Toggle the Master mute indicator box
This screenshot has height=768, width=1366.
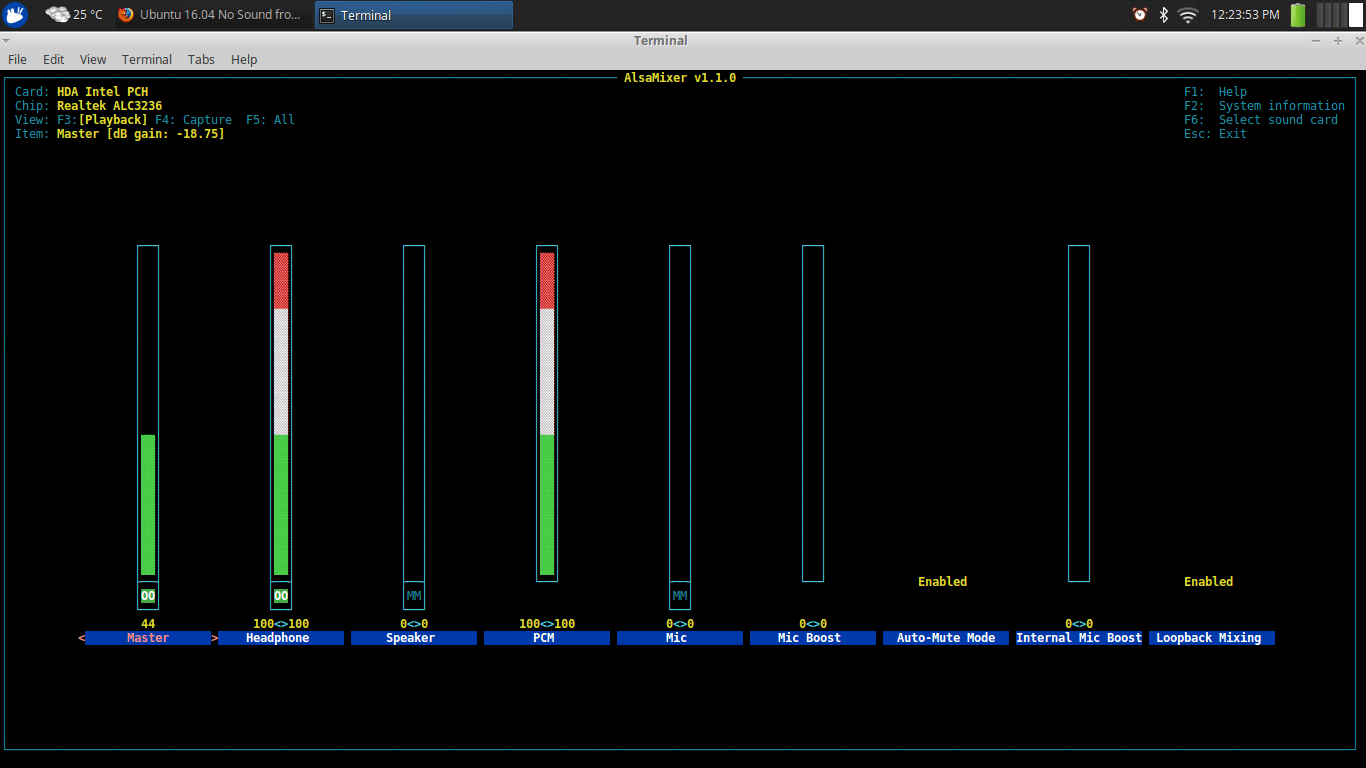(148, 595)
